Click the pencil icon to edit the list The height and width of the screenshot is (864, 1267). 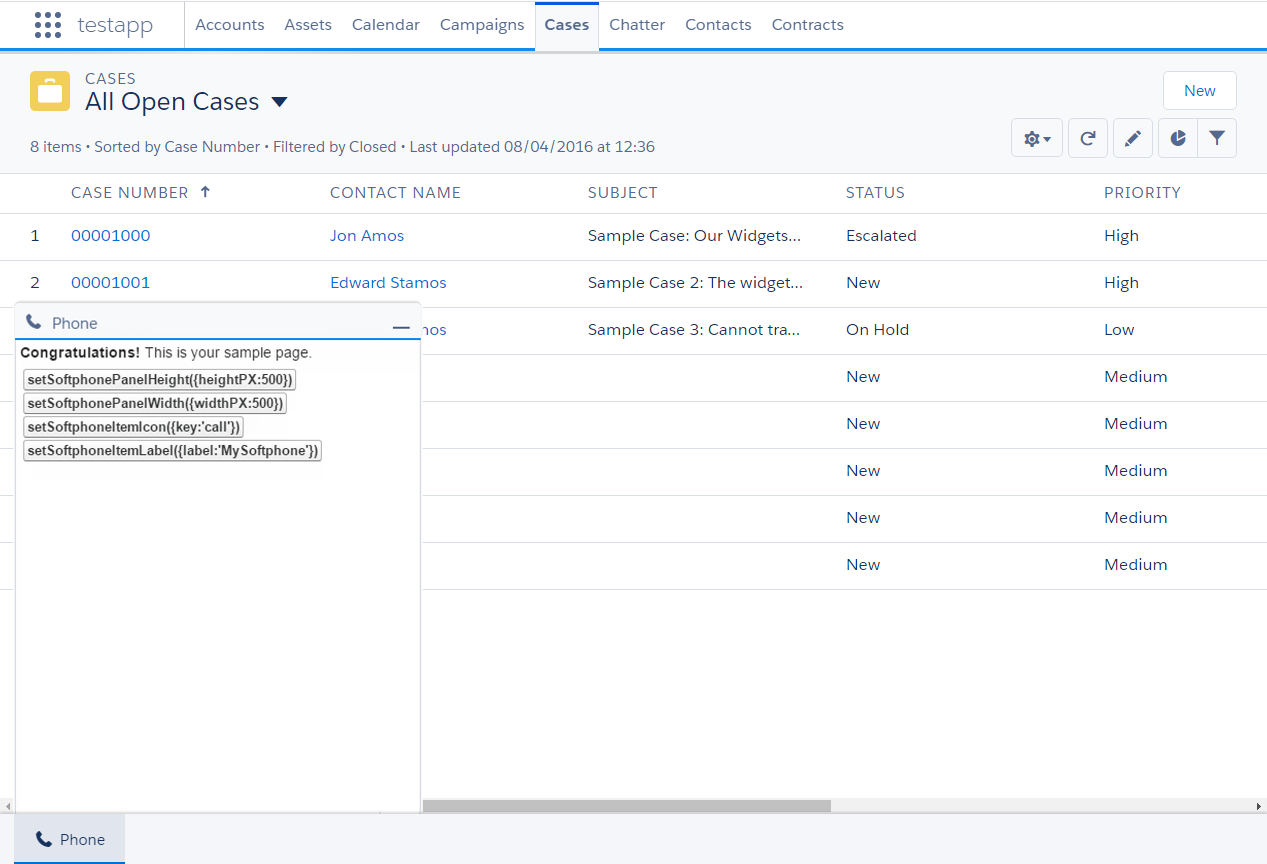point(1132,138)
